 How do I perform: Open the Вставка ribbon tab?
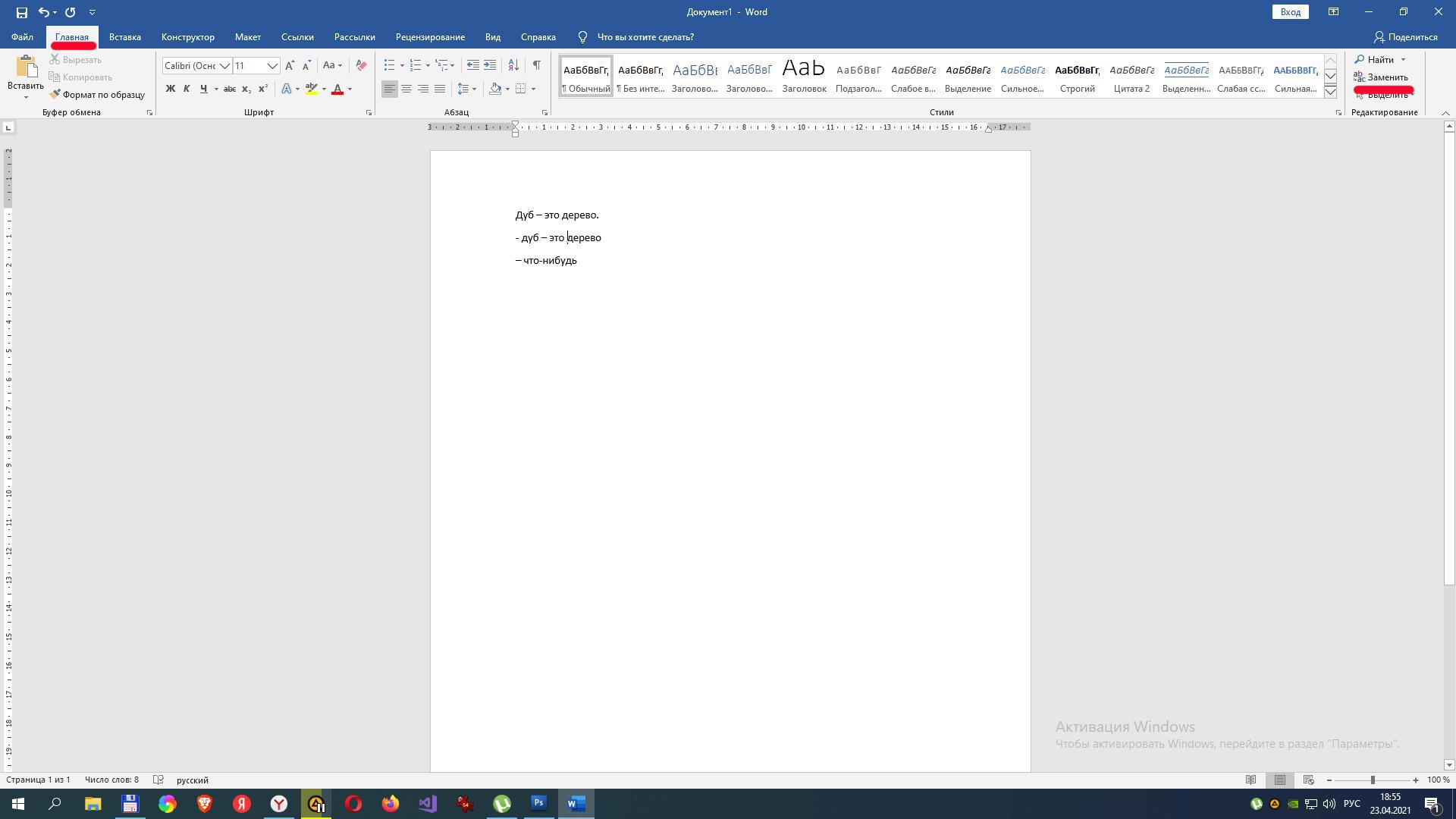[124, 37]
